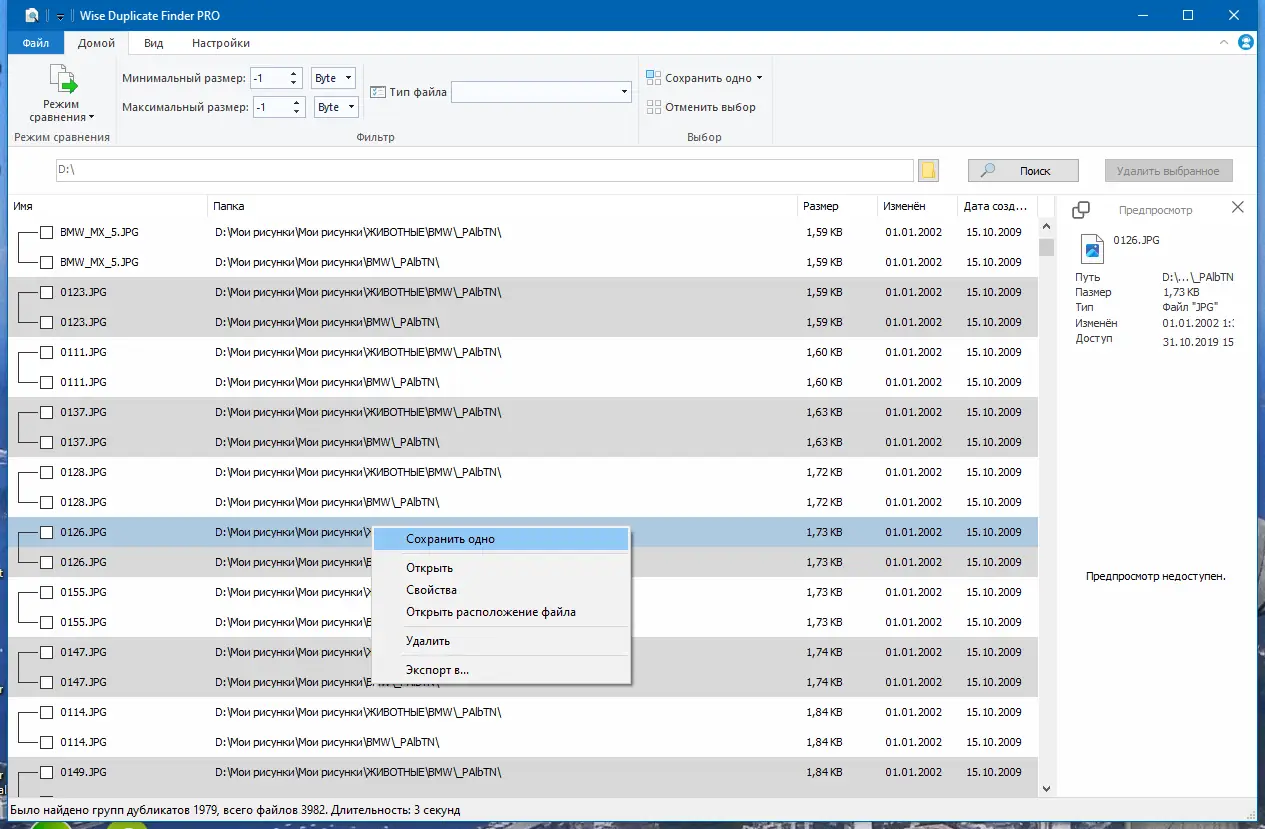
Task: Sort by the Имя column header
Action: tap(108, 206)
